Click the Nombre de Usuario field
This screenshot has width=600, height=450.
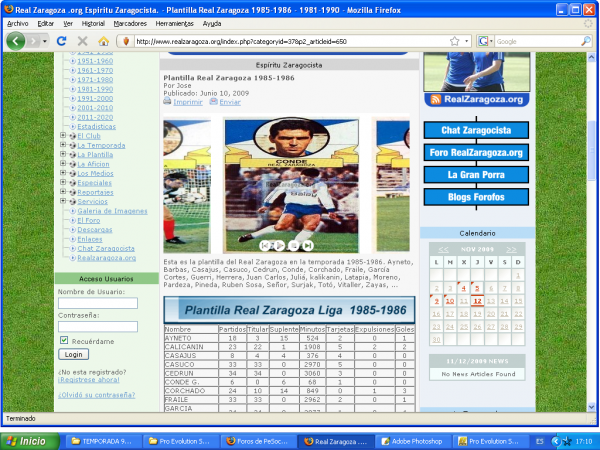click(x=98, y=303)
